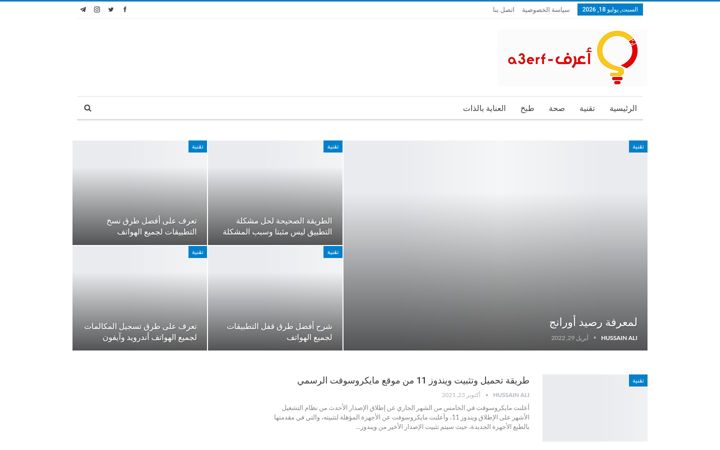Click the a3erf lightbulb logo
This screenshot has height=450, width=720.
click(573, 58)
